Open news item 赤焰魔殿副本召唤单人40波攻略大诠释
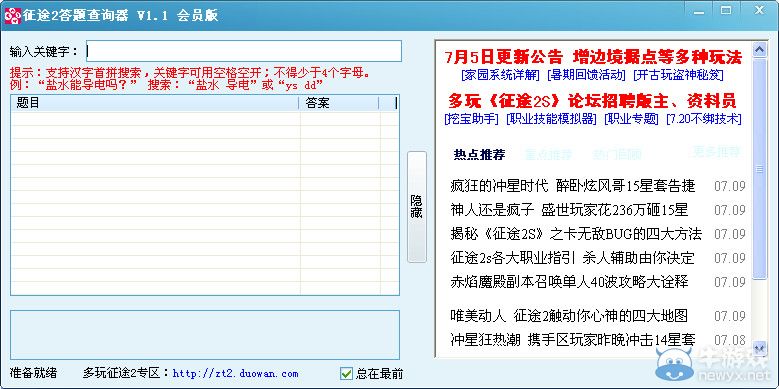Screen dimensions: 779x389 point(569,282)
